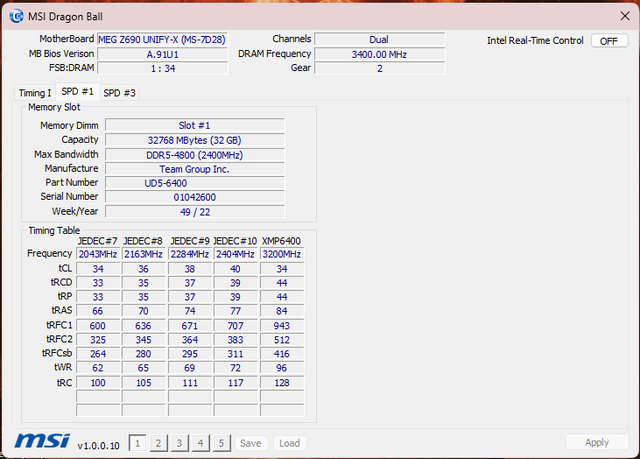The width and height of the screenshot is (640, 459).
Task: Click the tWR value 62
Action: coord(98,368)
